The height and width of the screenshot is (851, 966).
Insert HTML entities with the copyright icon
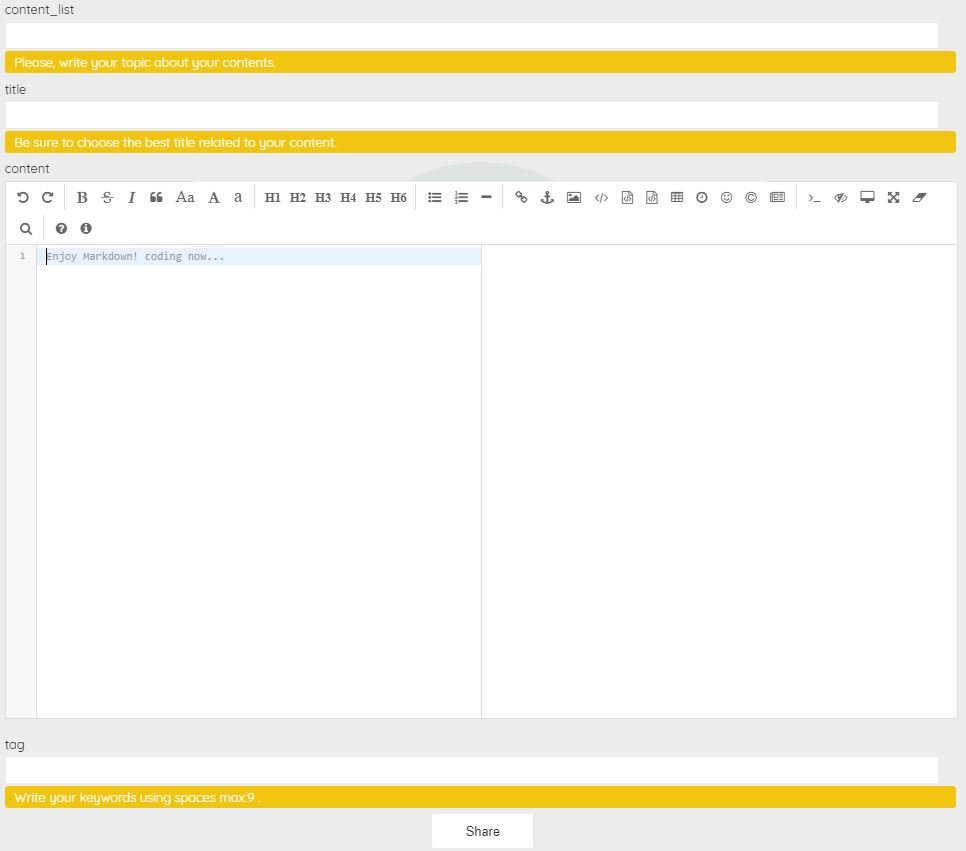751,197
